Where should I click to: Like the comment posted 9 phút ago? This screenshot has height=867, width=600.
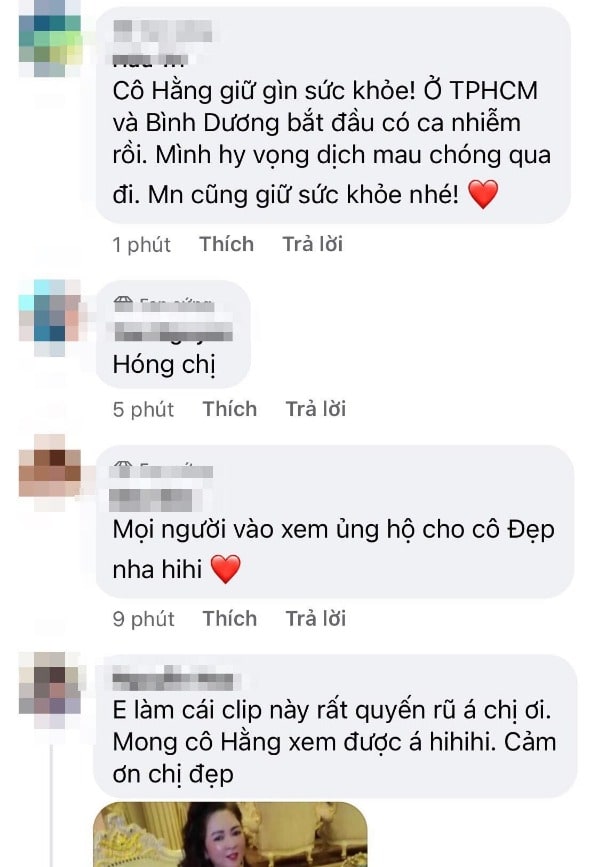point(230,618)
